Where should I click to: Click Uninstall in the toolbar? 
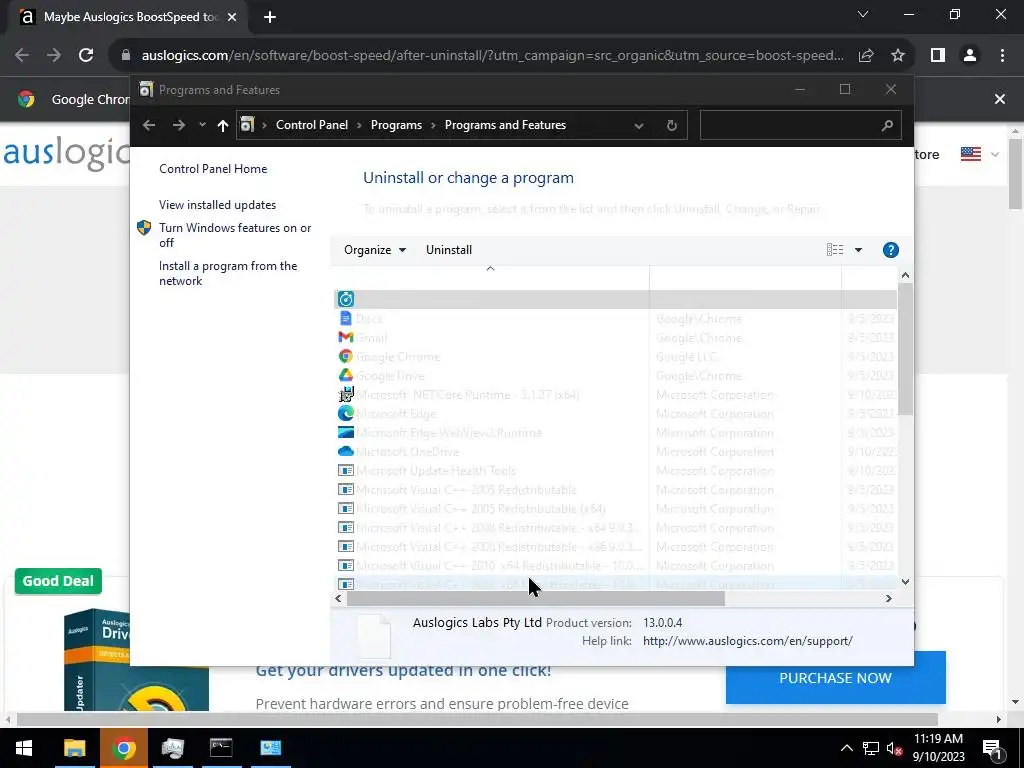point(449,249)
